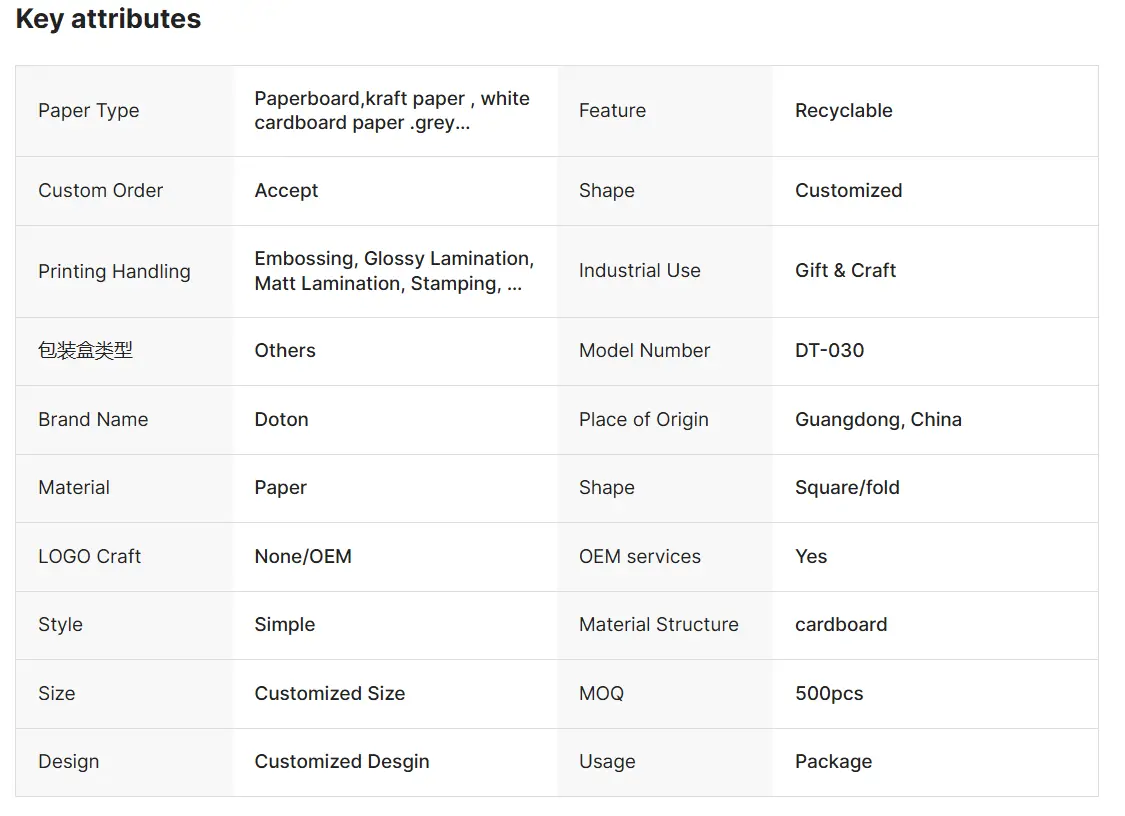Select the 500pcs MOQ value
The image size is (1125, 816).
point(829,693)
